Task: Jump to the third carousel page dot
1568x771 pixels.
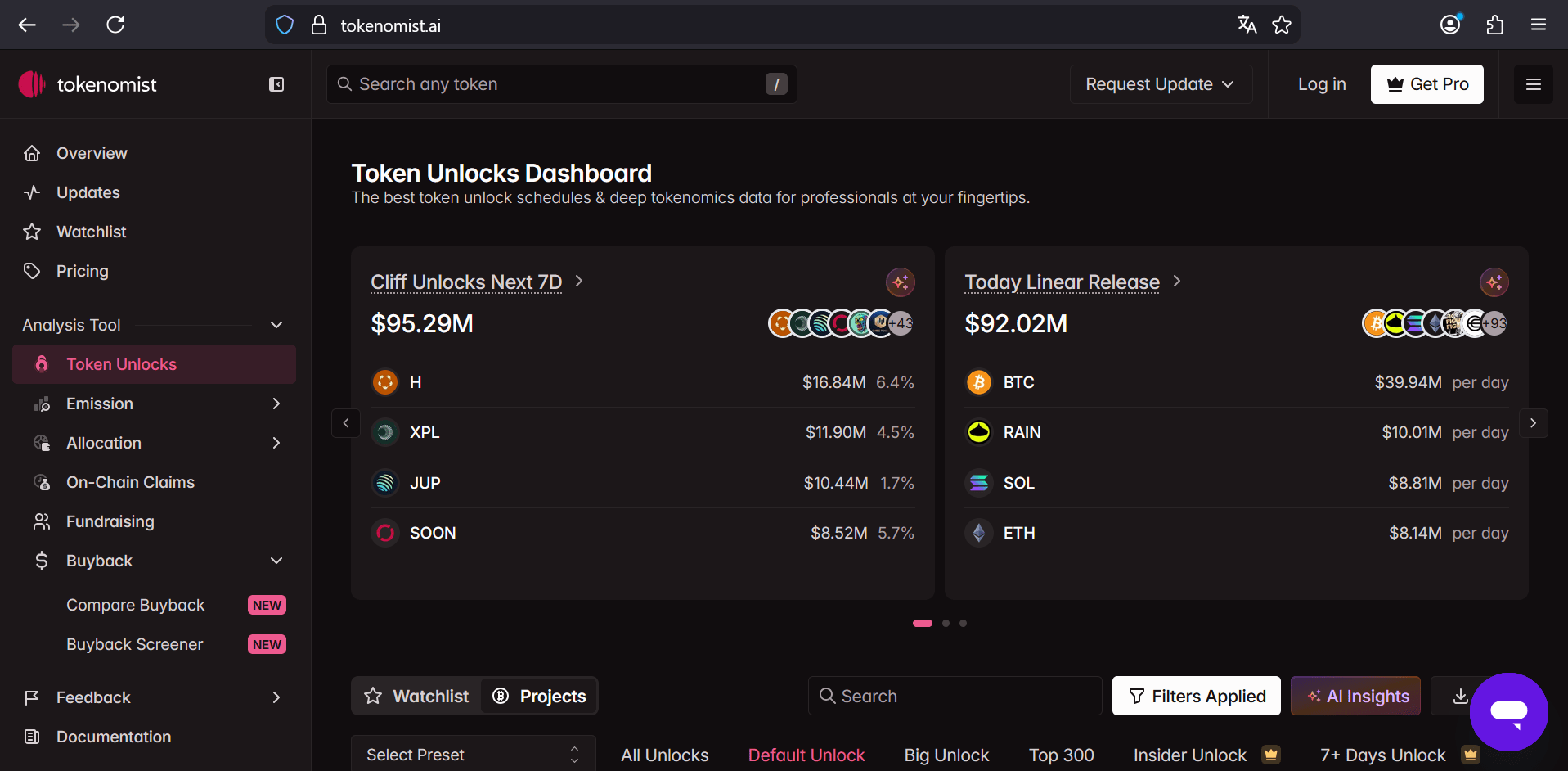Action: coord(964,623)
